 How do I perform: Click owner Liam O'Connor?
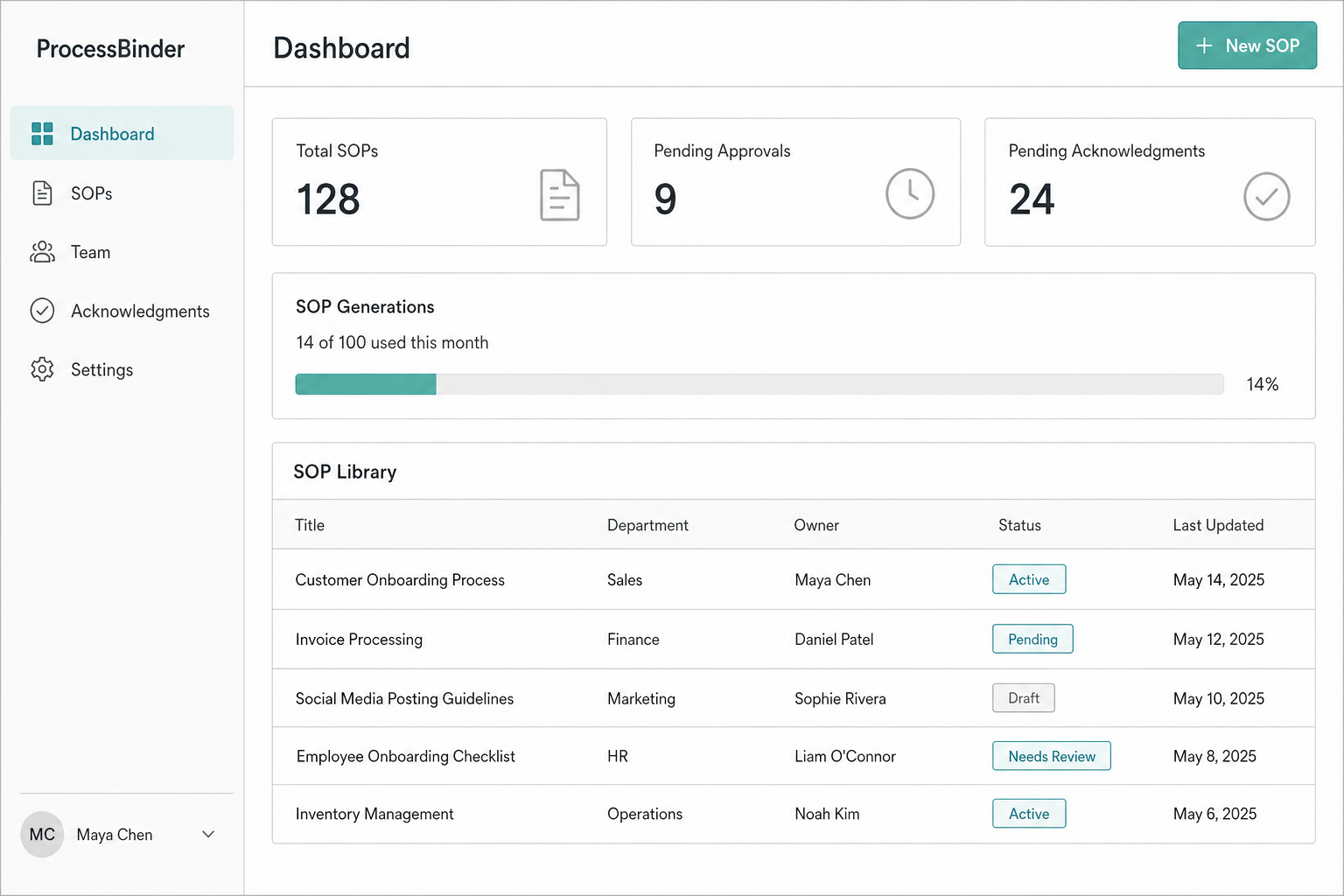(x=845, y=756)
